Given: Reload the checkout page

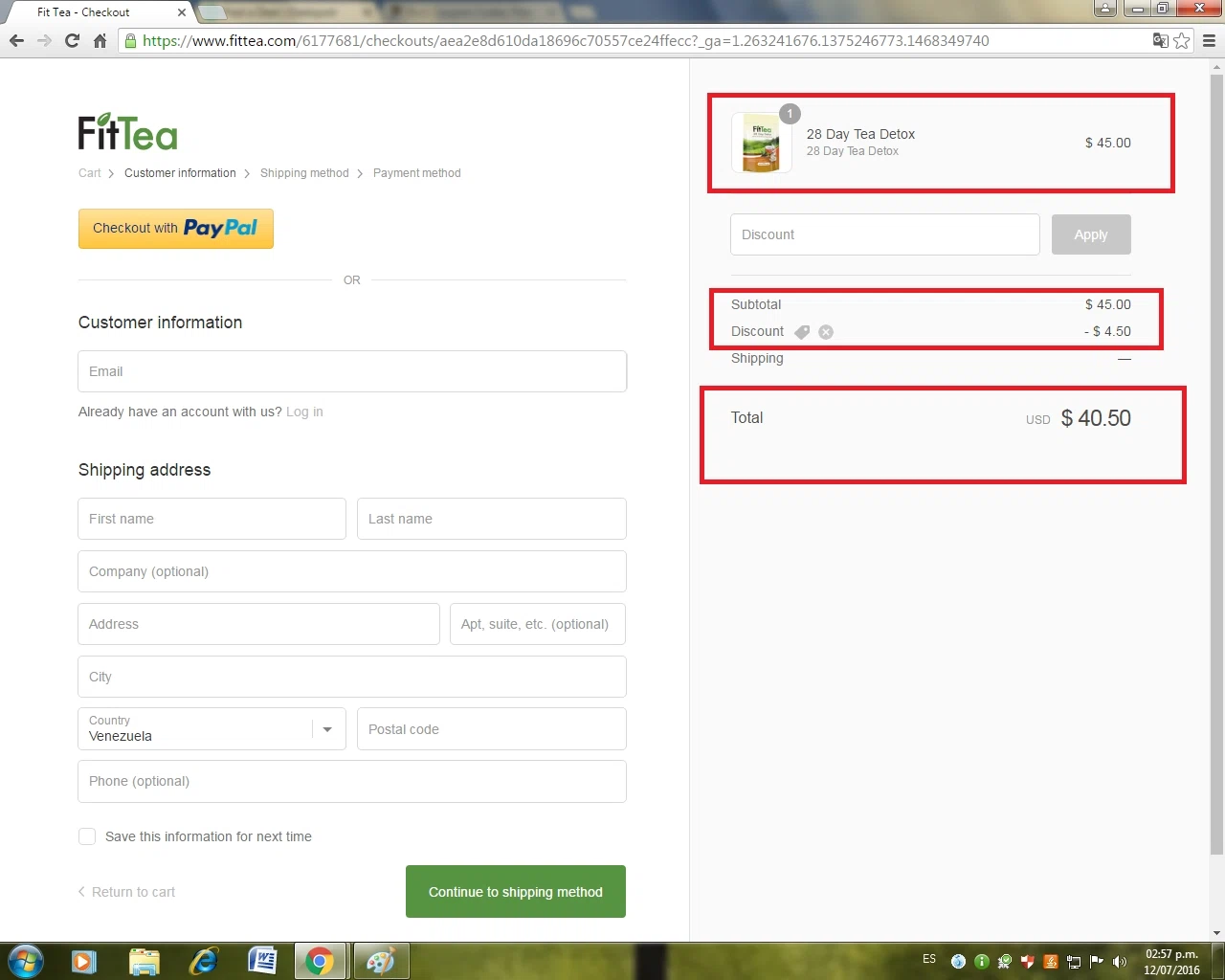Looking at the screenshot, I should pyautogui.click(x=72, y=40).
